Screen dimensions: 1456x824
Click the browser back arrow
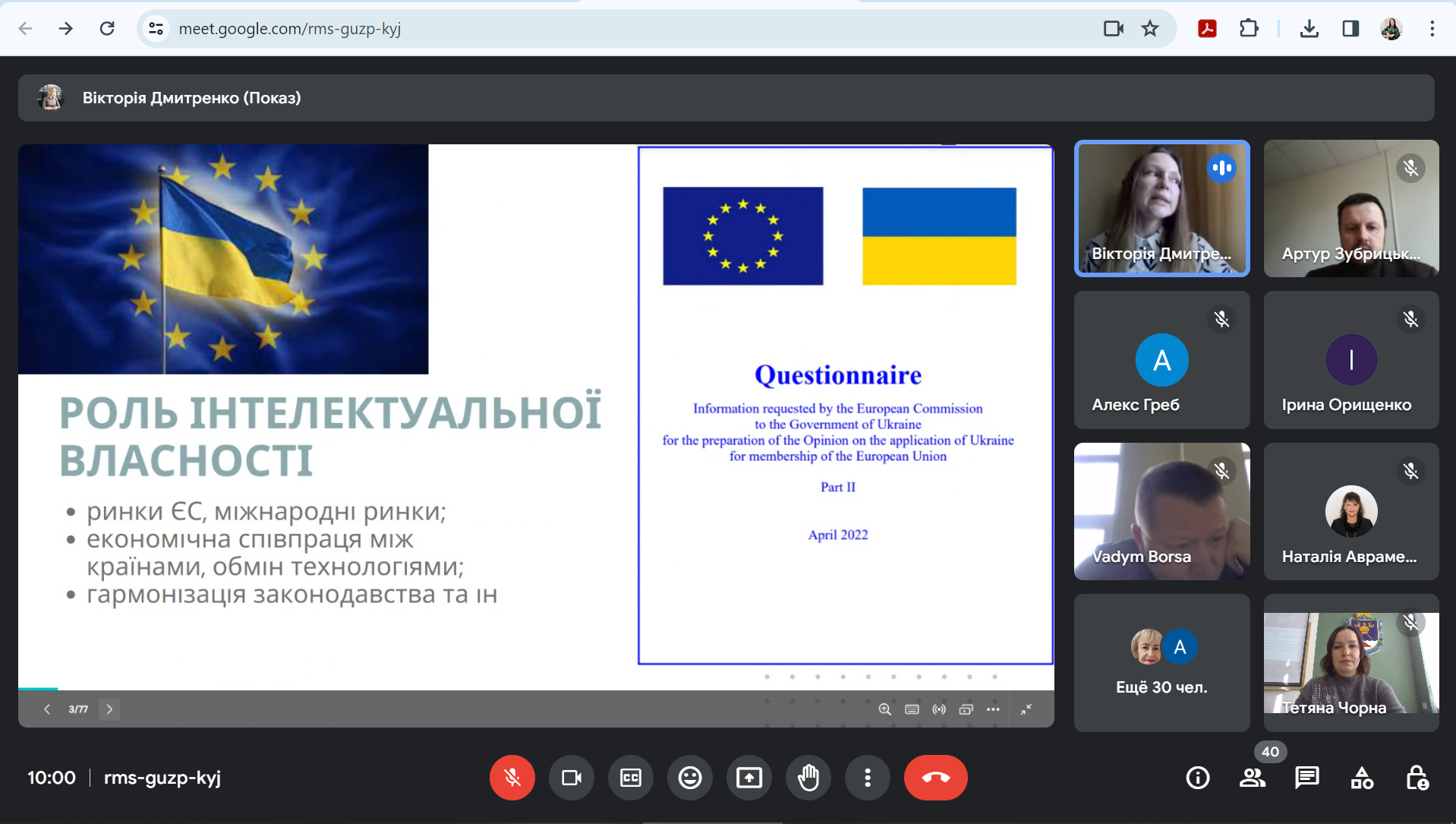pos(26,29)
